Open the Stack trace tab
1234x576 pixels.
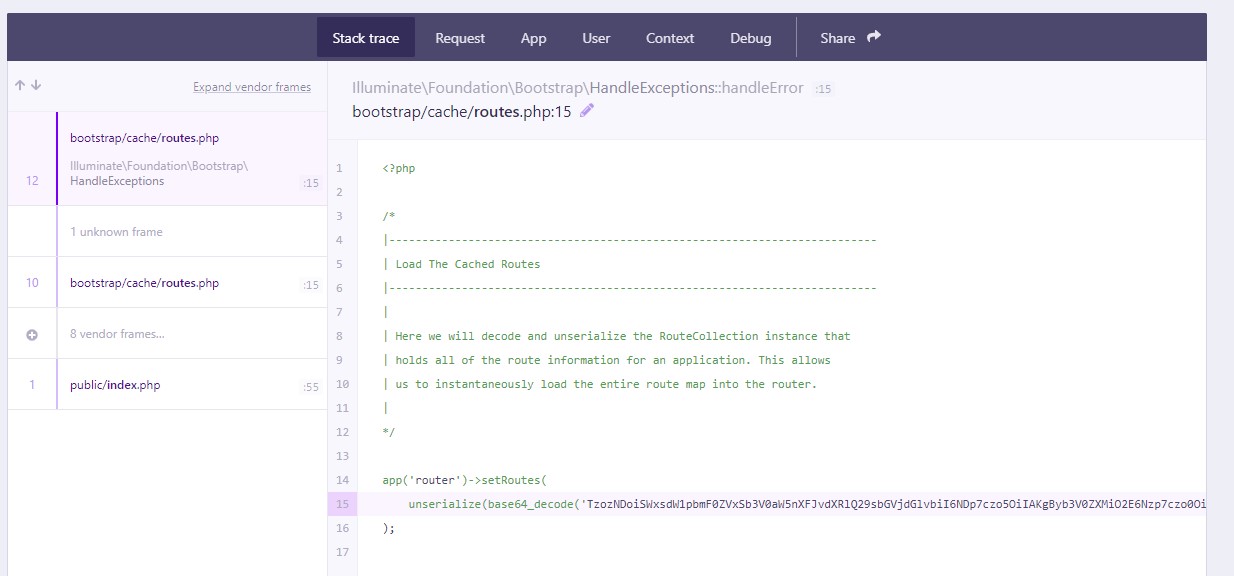365,38
